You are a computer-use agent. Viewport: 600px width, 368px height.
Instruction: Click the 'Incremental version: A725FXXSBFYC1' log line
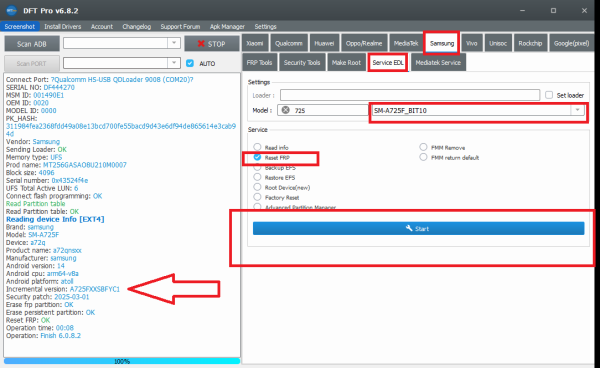pos(63,289)
